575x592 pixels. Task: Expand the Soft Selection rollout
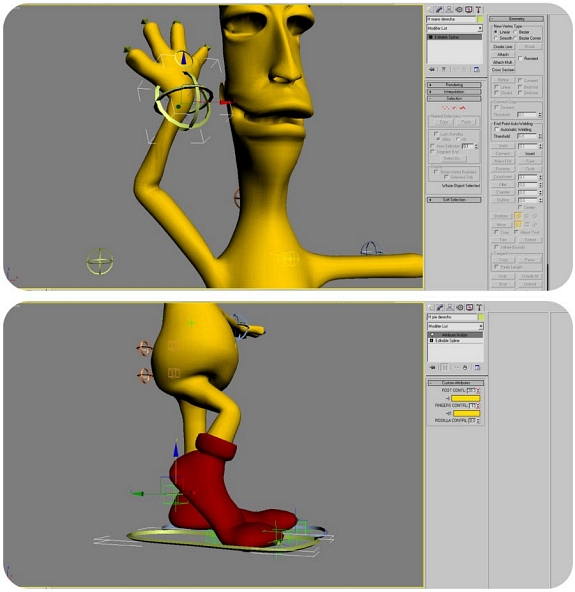pyautogui.click(x=454, y=200)
